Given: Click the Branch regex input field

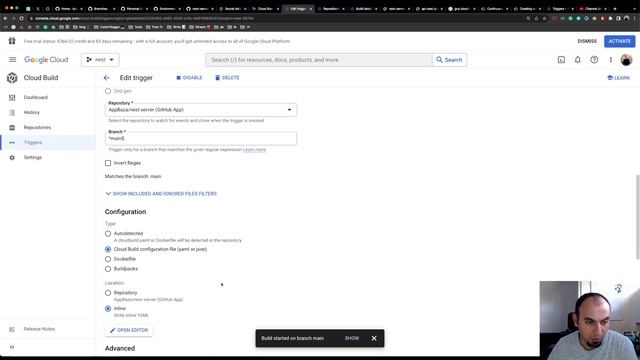Looking at the screenshot, I should (201, 138).
